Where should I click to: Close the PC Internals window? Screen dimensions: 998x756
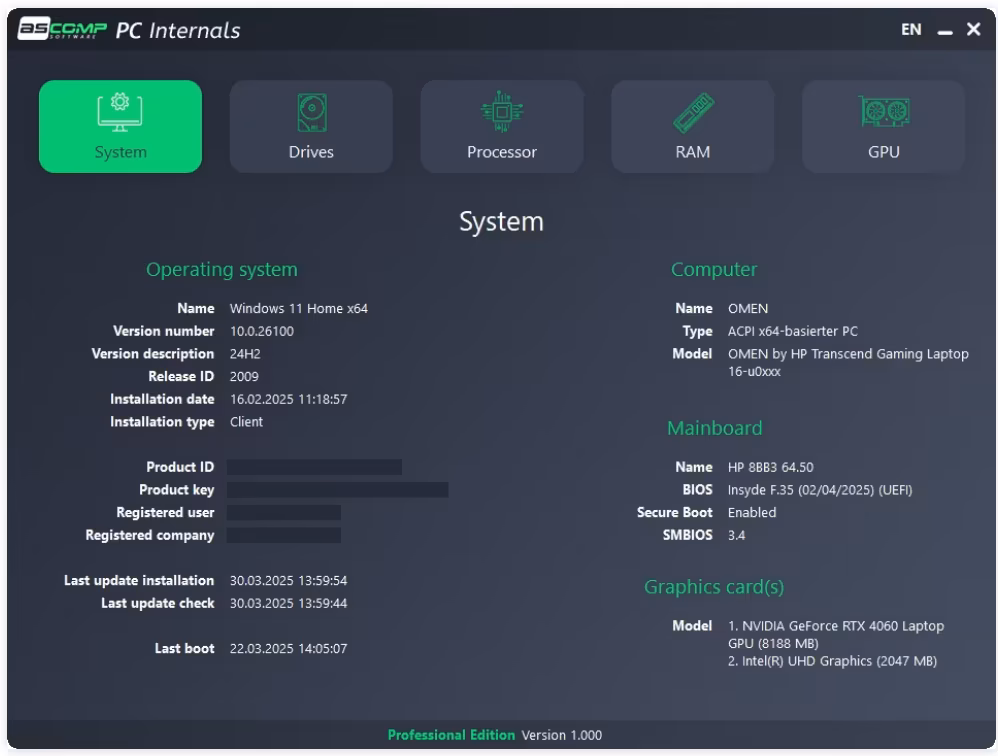(x=974, y=30)
